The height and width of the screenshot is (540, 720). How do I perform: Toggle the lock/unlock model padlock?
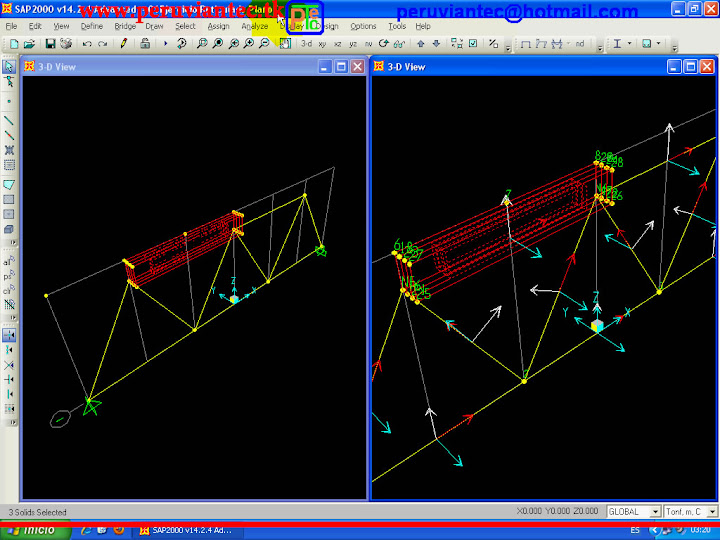[145, 44]
